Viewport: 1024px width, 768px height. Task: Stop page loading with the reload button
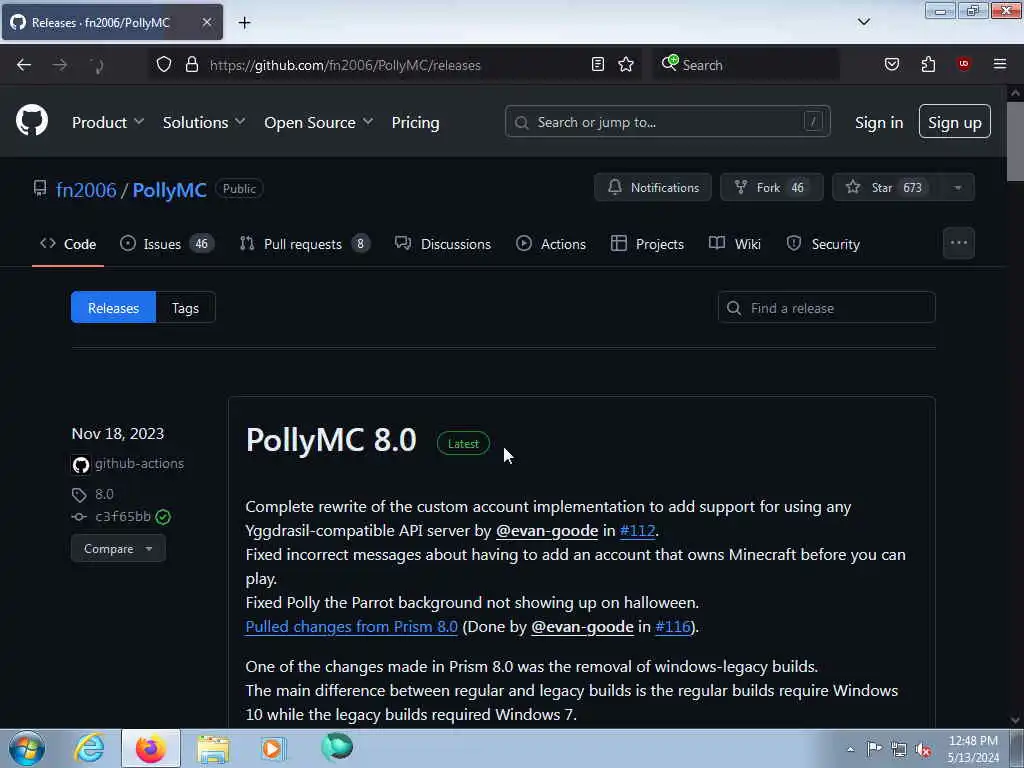[97, 65]
